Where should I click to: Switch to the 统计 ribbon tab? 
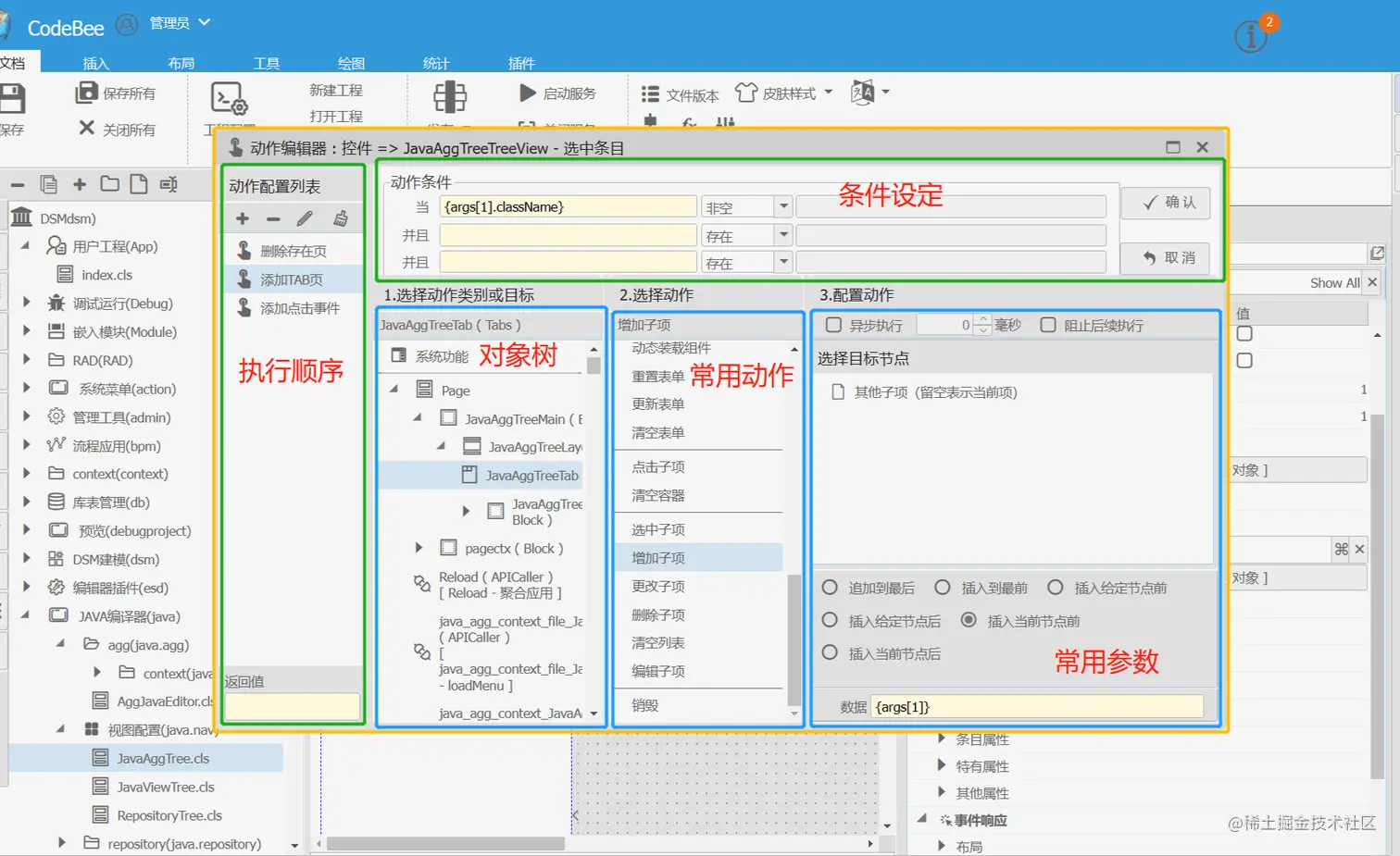[436, 63]
